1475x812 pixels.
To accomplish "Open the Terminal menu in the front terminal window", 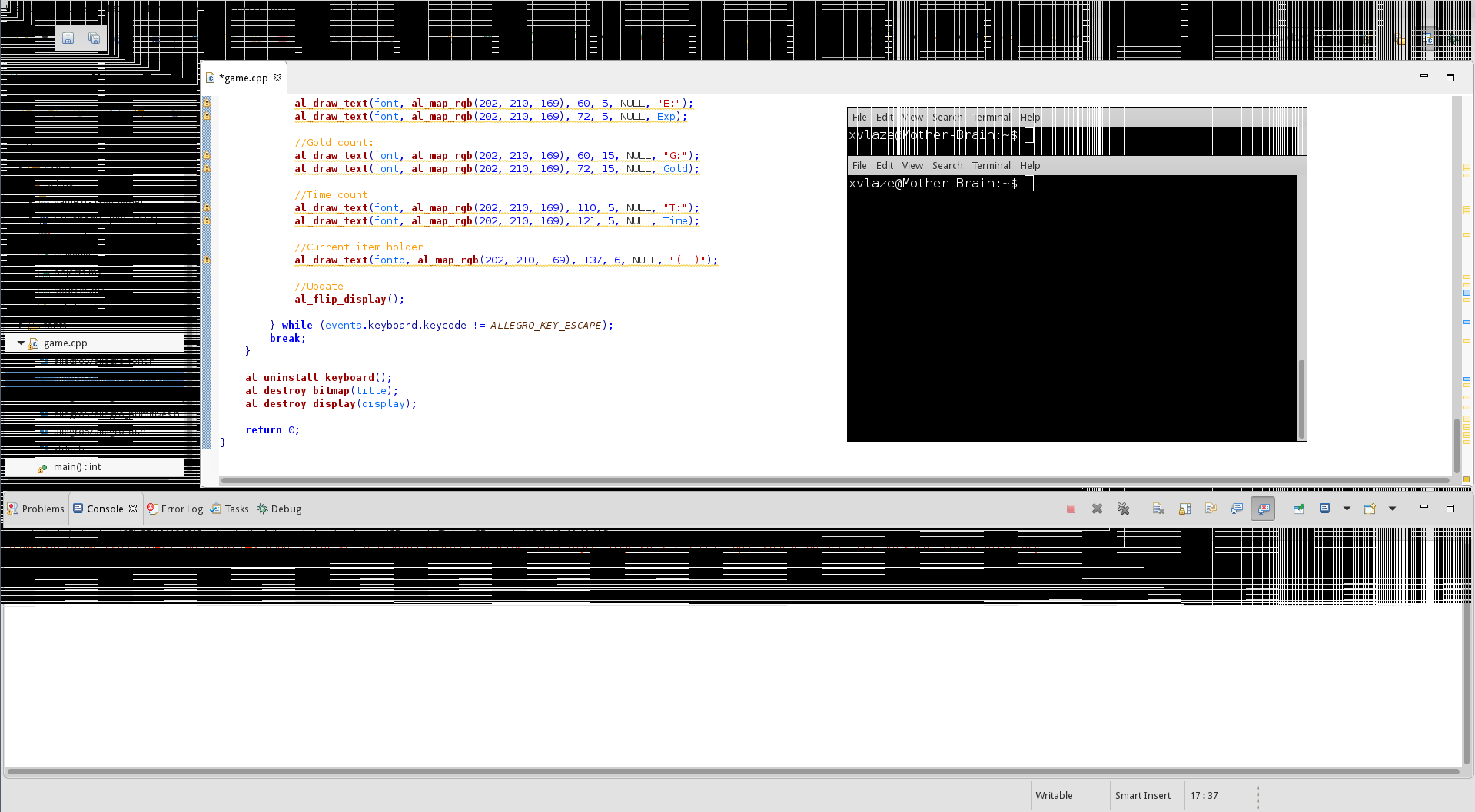I will click(991, 166).
